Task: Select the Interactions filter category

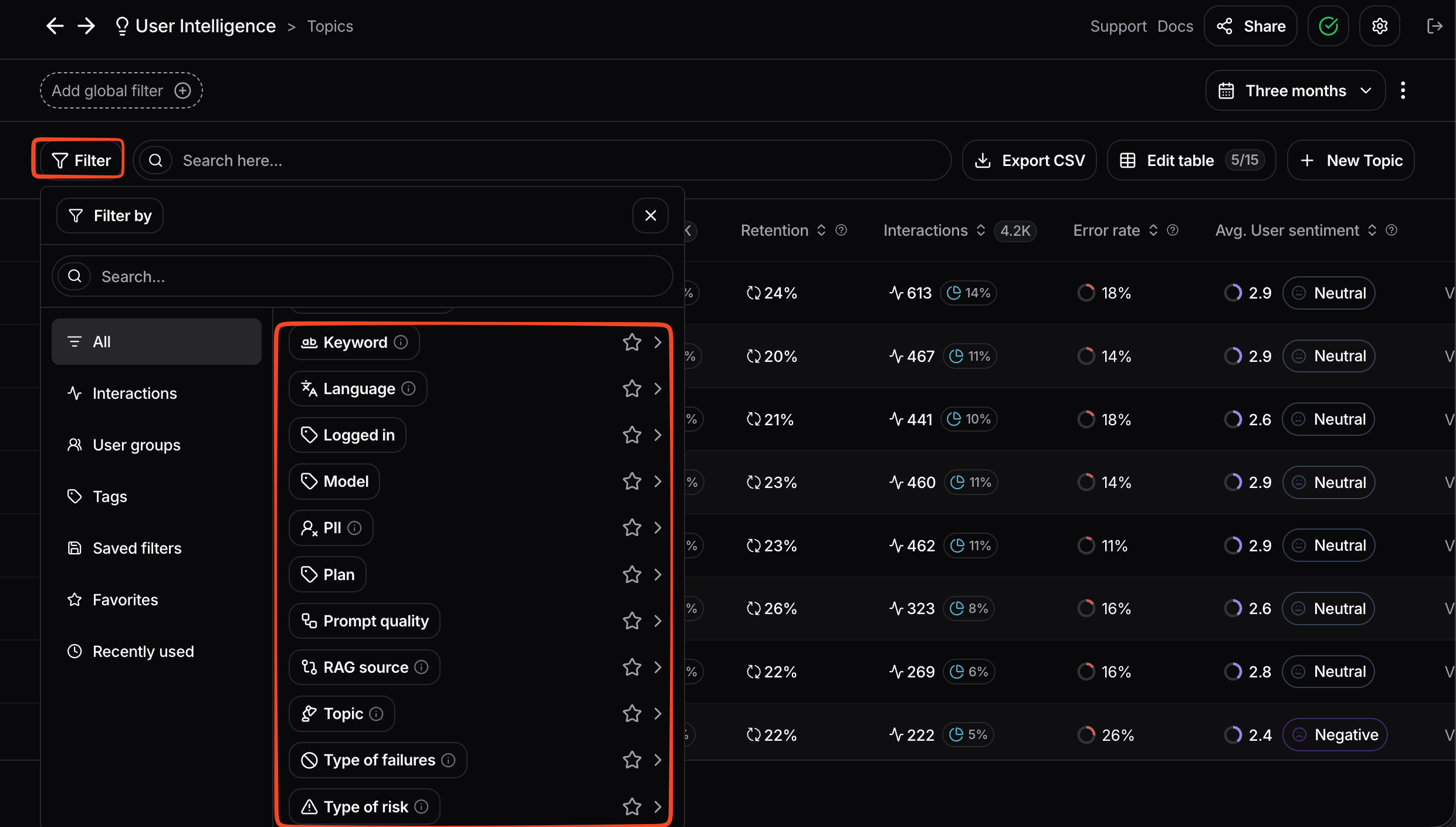Action: 156,393
